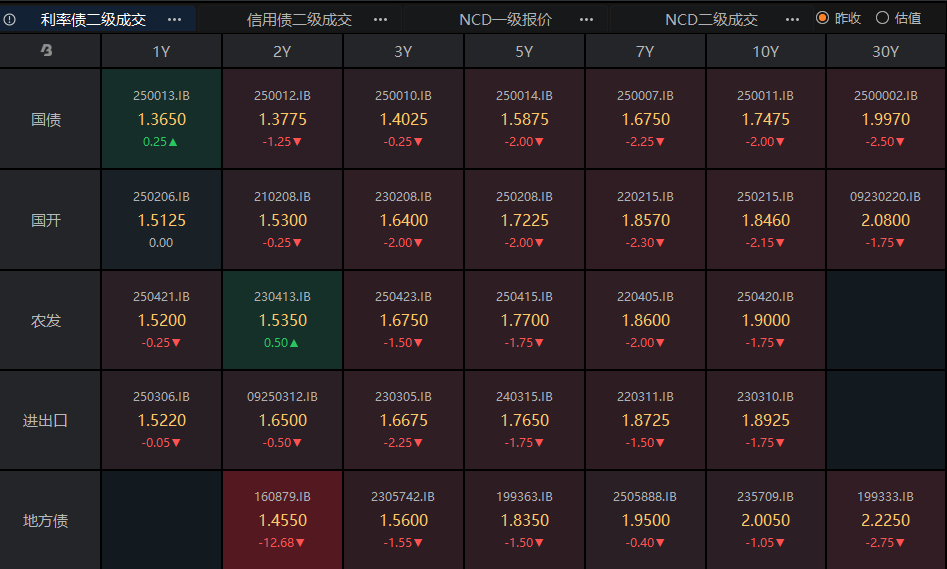947x569 pixels.
Task: Select the 昨收 radio button
Action: click(x=823, y=18)
